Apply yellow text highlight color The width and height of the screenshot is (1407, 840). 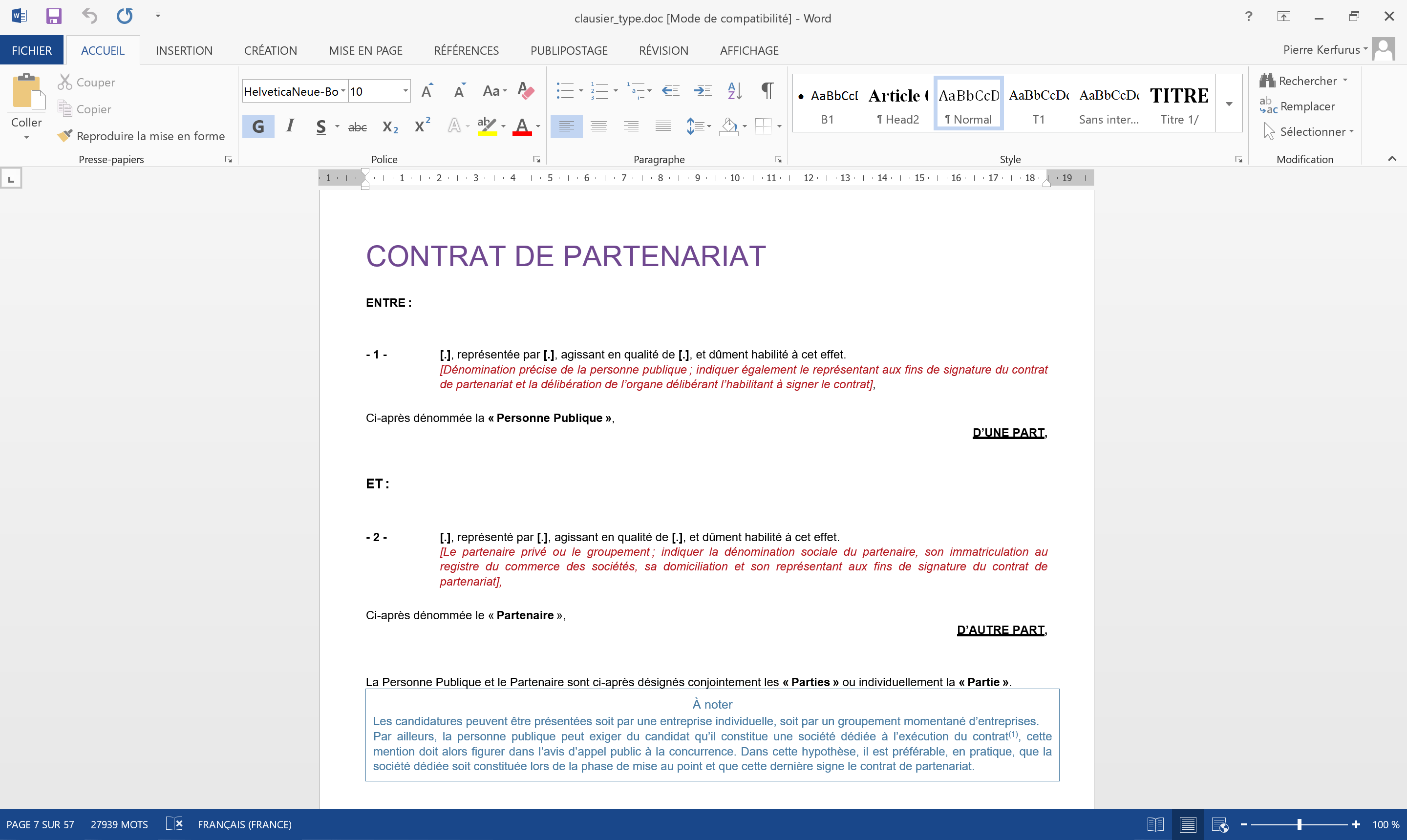487,126
